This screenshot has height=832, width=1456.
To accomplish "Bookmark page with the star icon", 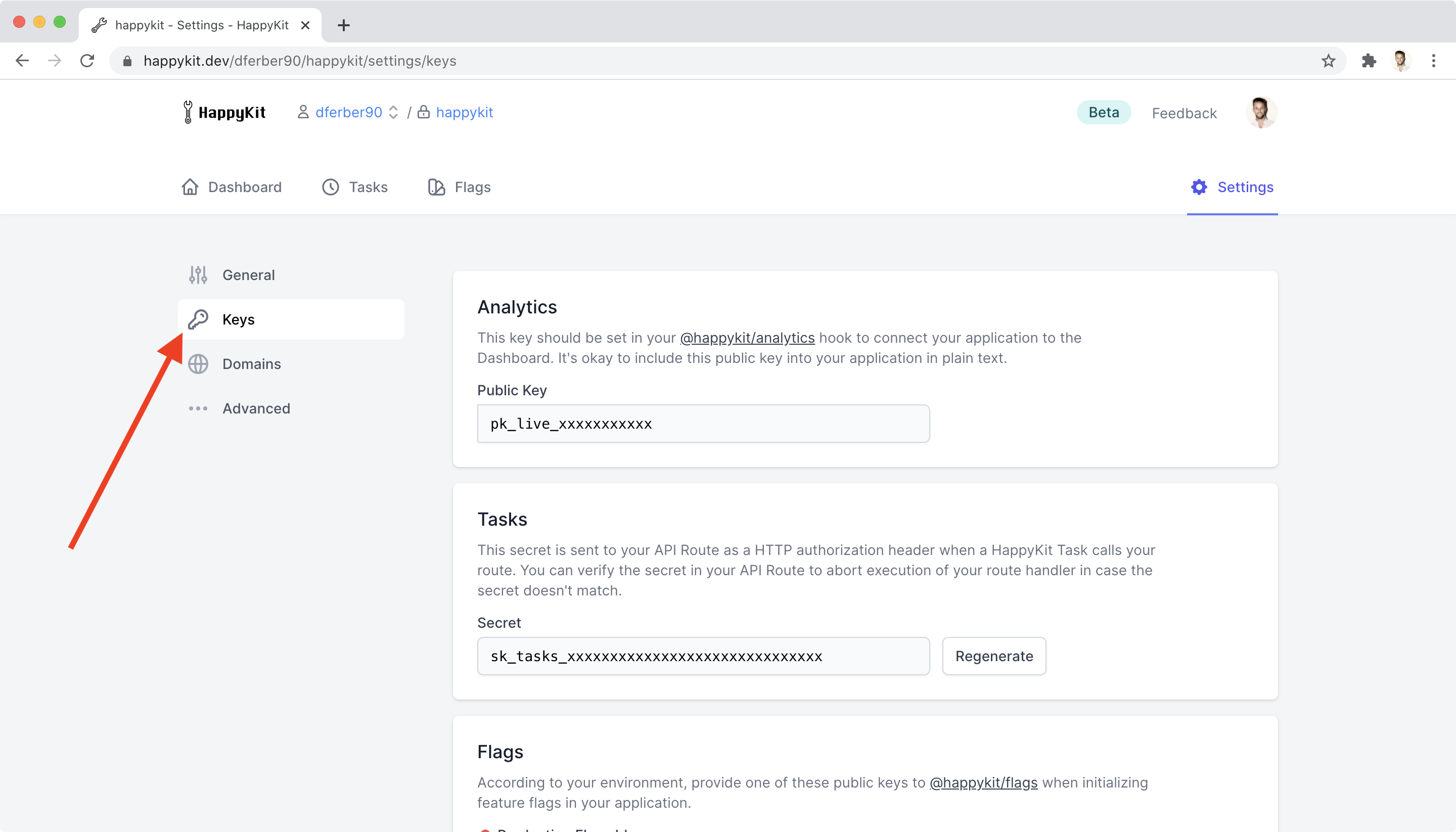I will [x=1328, y=61].
